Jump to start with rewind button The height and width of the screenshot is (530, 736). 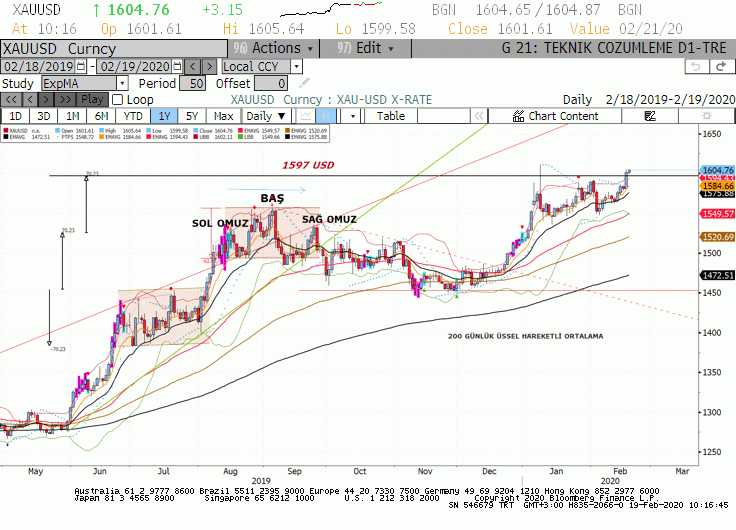point(11,100)
